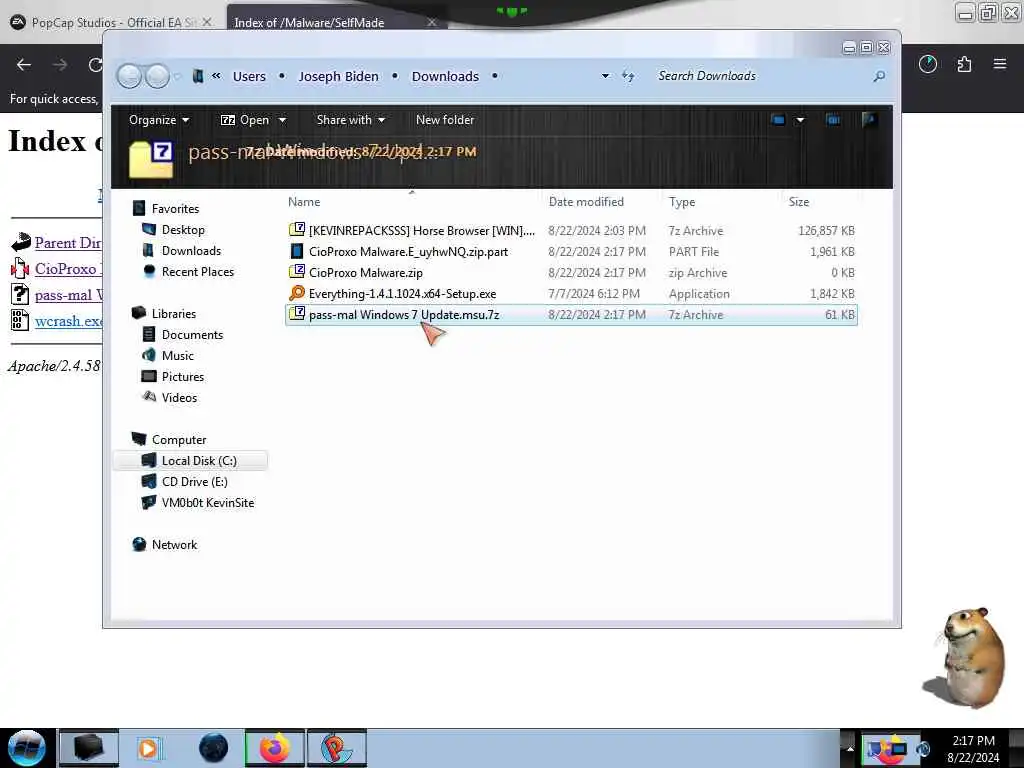The image size is (1024, 768).
Task: Toggle the preview pane icon
Action: pos(833,120)
